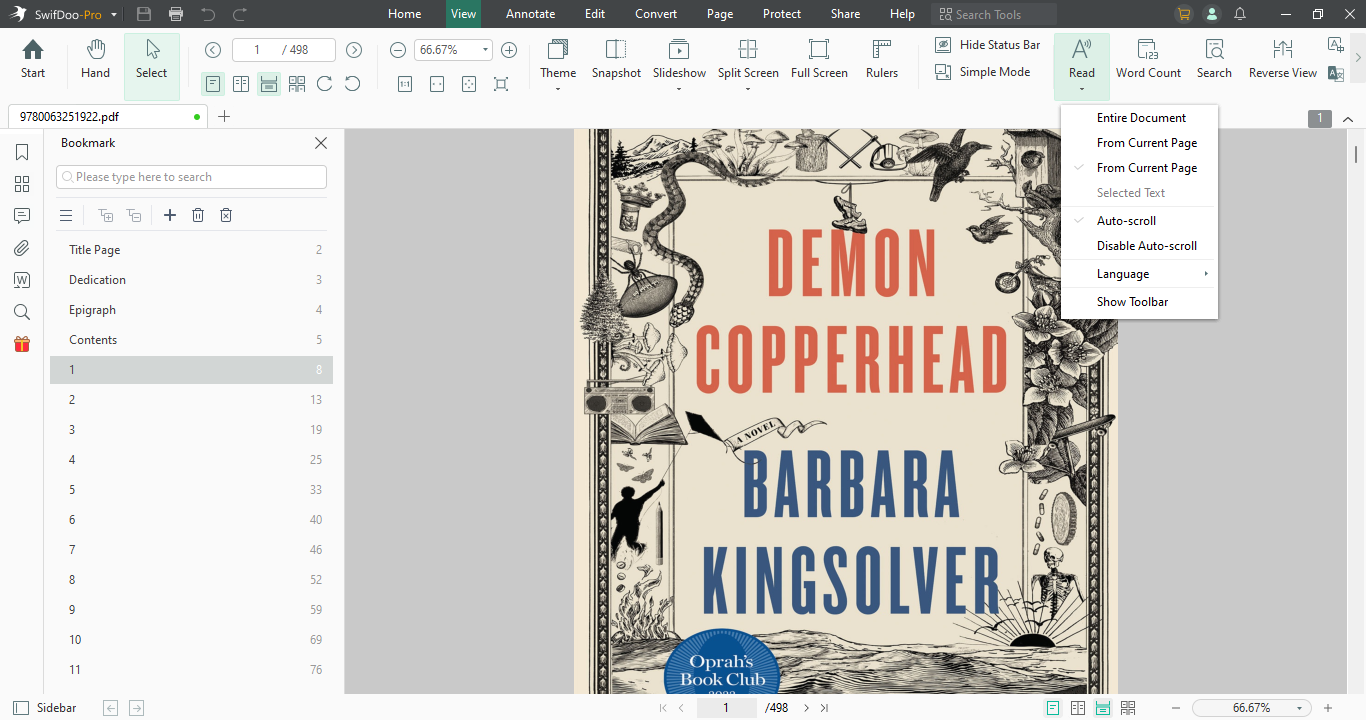This screenshot has height=720, width=1366.
Task: Rotate the page clockwise
Action: (x=324, y=84)
